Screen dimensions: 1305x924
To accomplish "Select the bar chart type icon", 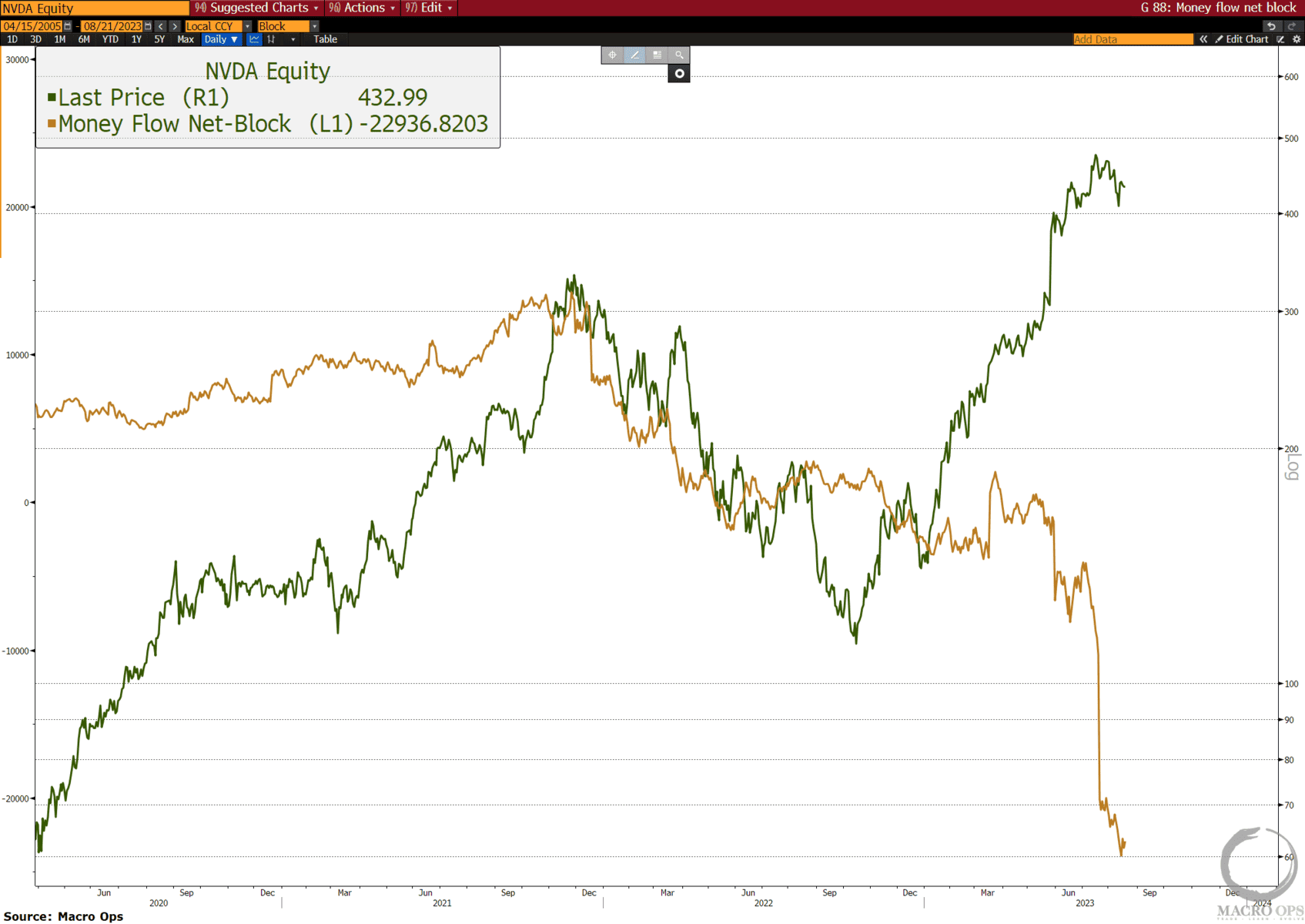I will click(x=271, y=39).
